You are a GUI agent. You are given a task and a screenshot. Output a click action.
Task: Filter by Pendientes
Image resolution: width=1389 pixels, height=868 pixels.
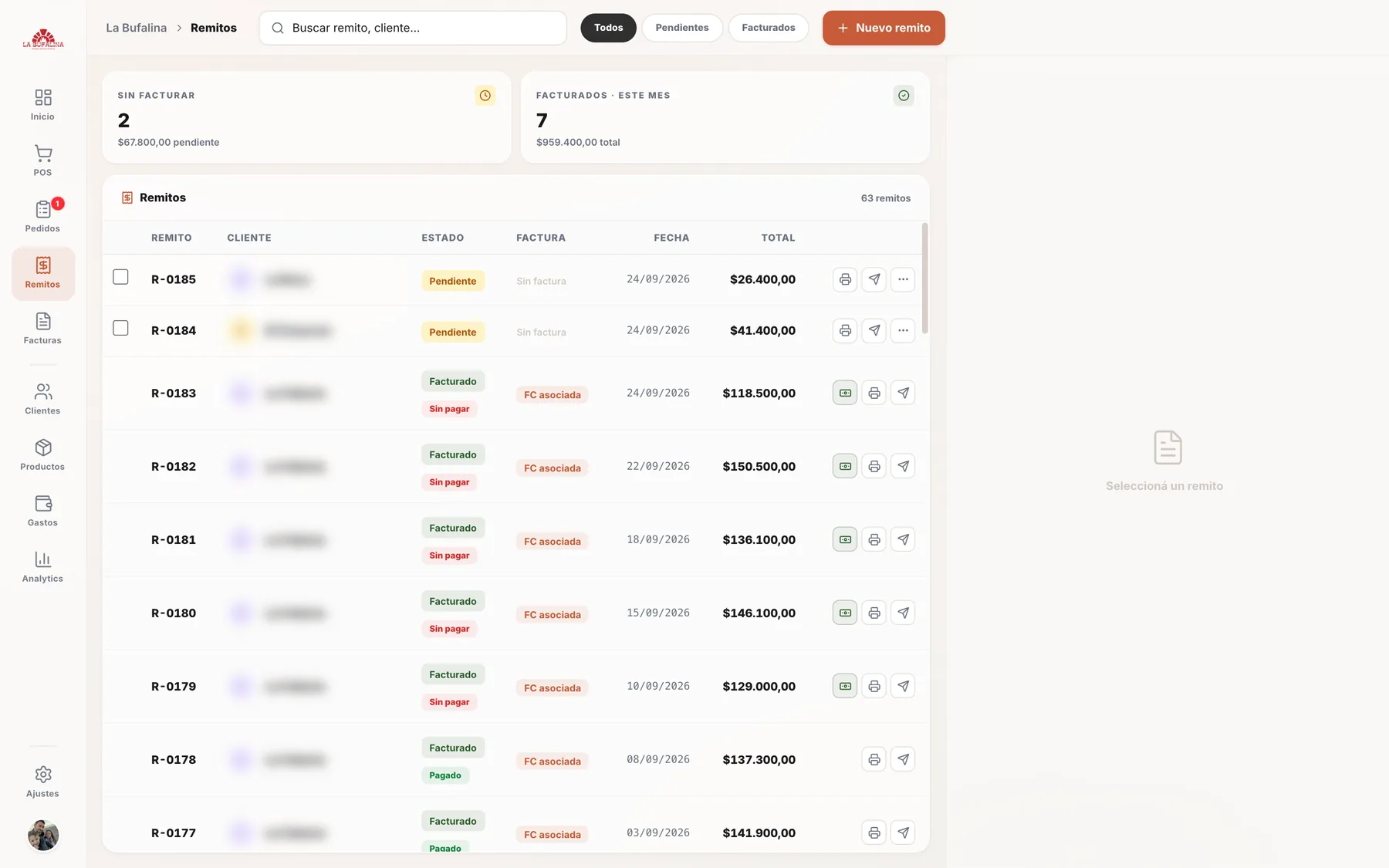682,28
